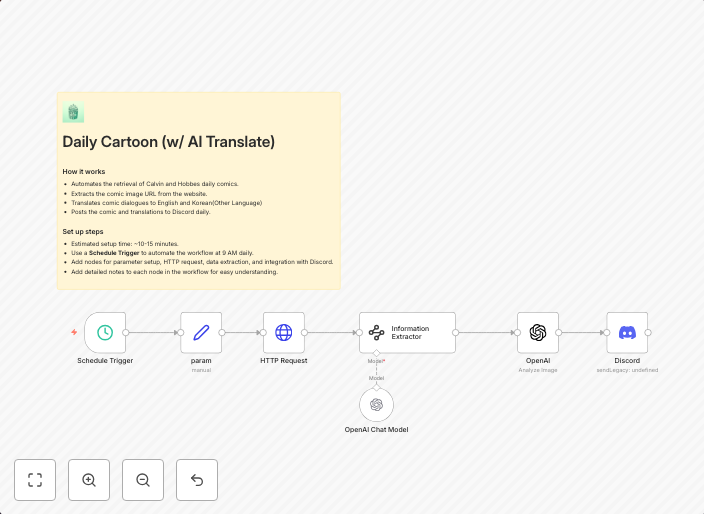Open the OpenAI Analyze Image node
The height and width of the screenshot is (514, 704).
tap(537, 332)
